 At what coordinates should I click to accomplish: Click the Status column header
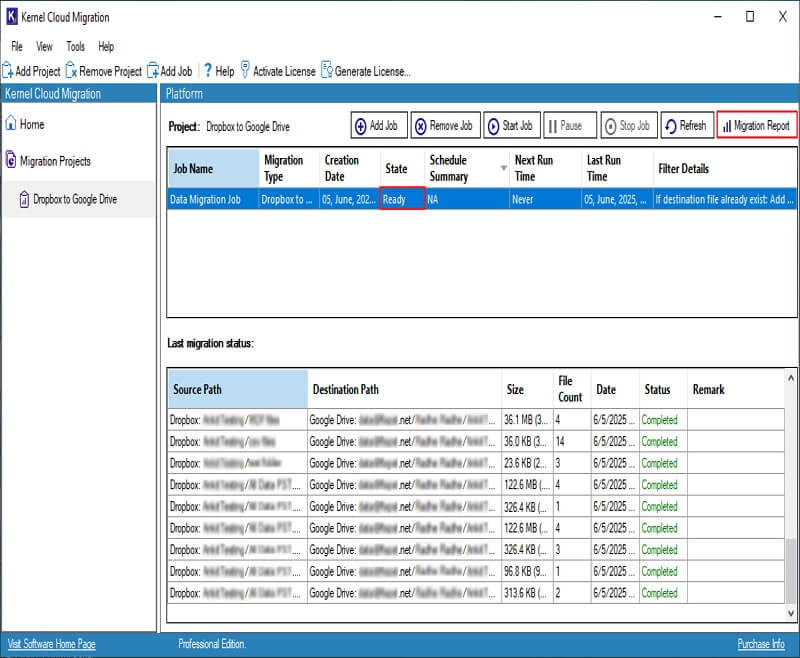pos(663,389)
